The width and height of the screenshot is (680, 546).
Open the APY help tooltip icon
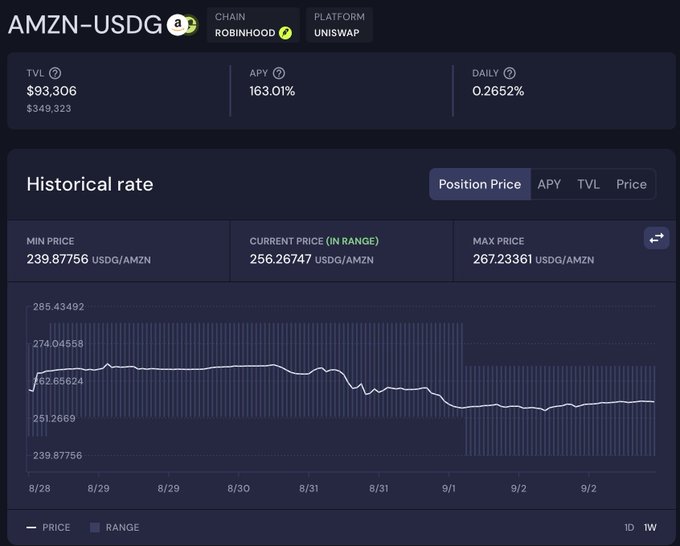tap(279, 73)
